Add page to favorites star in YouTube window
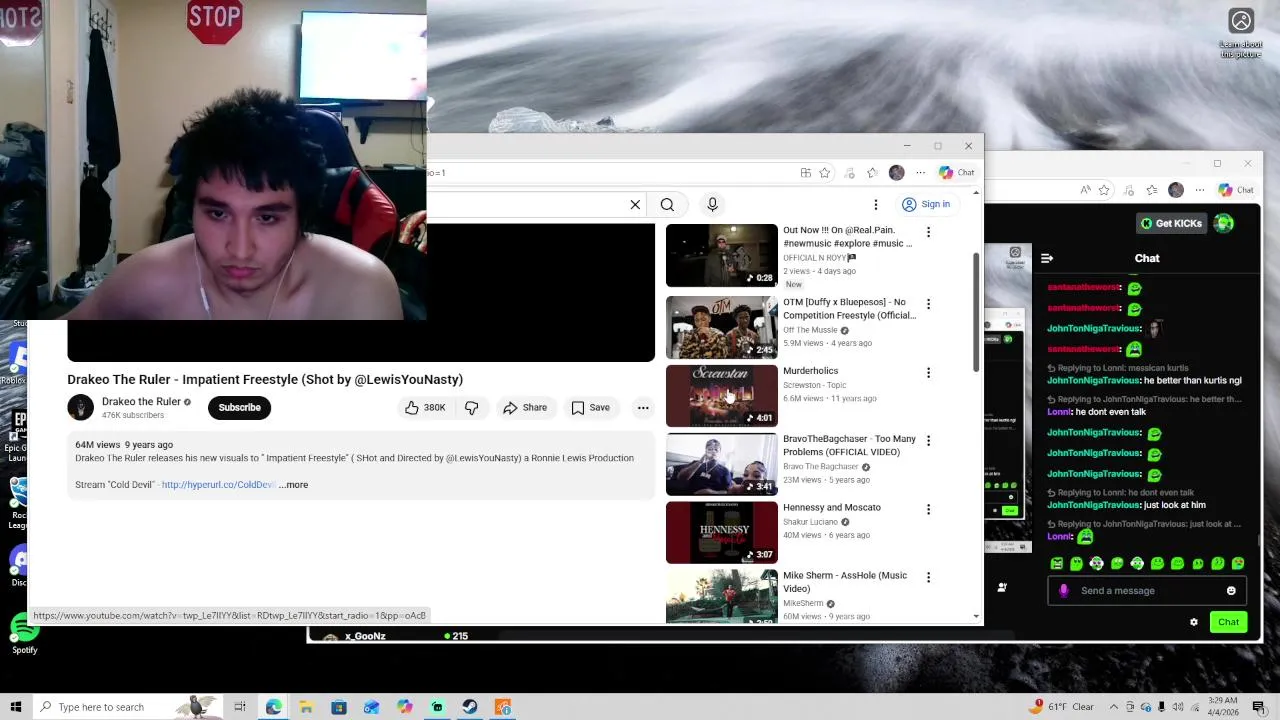 825,173
